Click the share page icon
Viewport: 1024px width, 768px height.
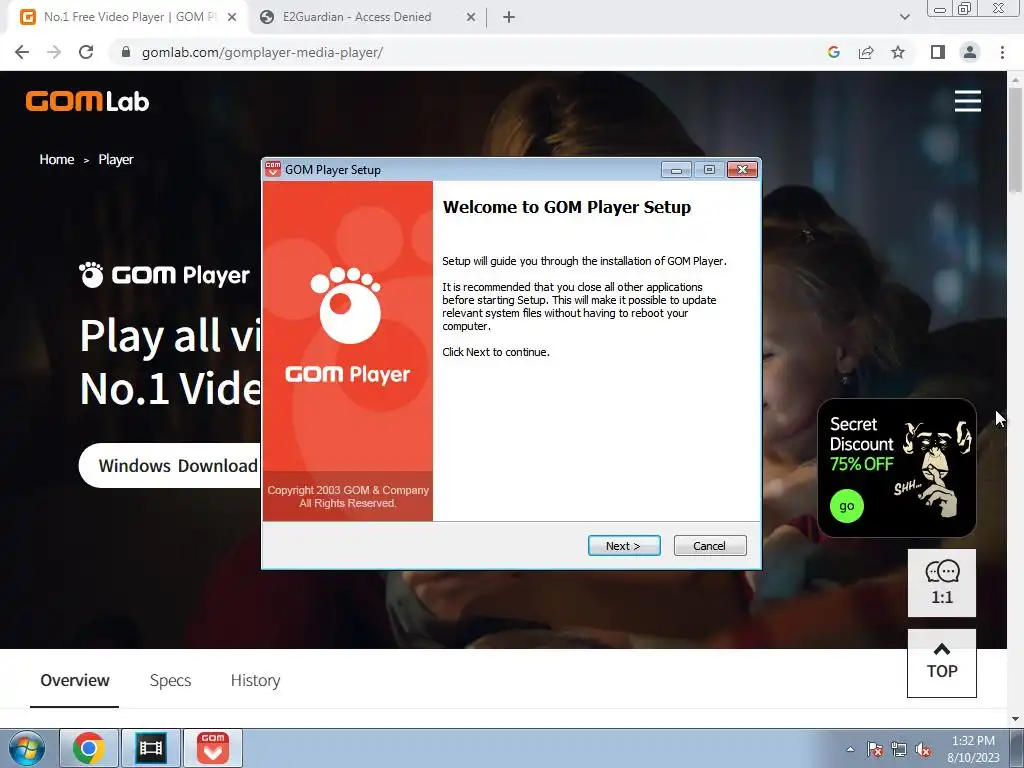coord(866,52)
